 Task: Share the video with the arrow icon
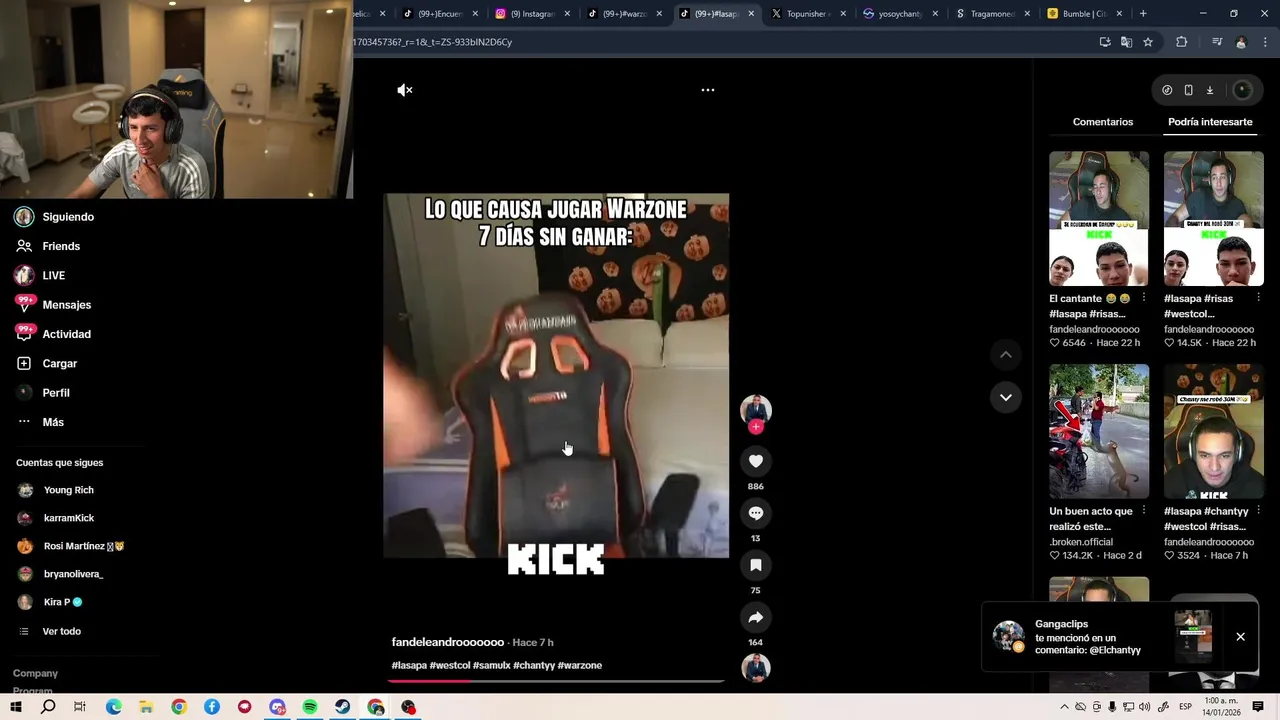tap(756, 617)
